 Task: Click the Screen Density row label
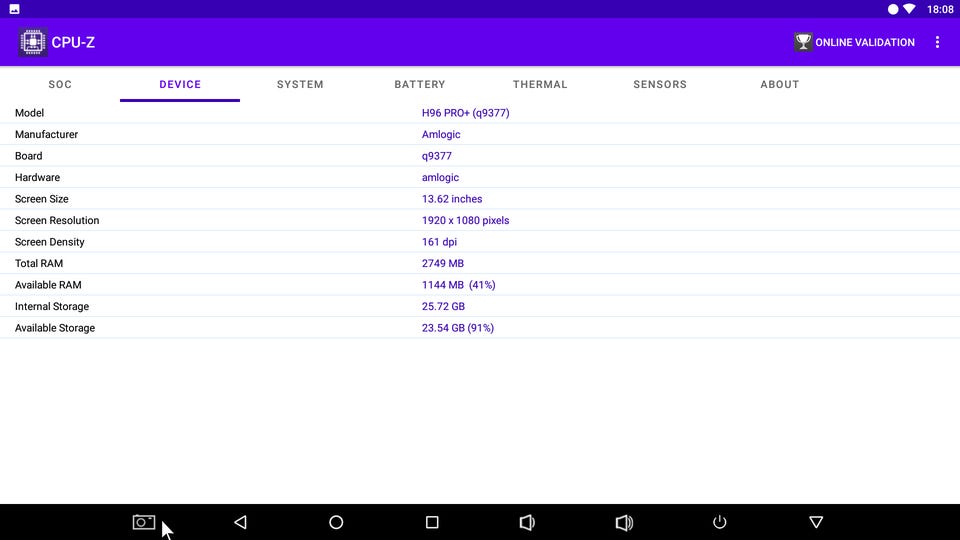[x=50, y=242]
